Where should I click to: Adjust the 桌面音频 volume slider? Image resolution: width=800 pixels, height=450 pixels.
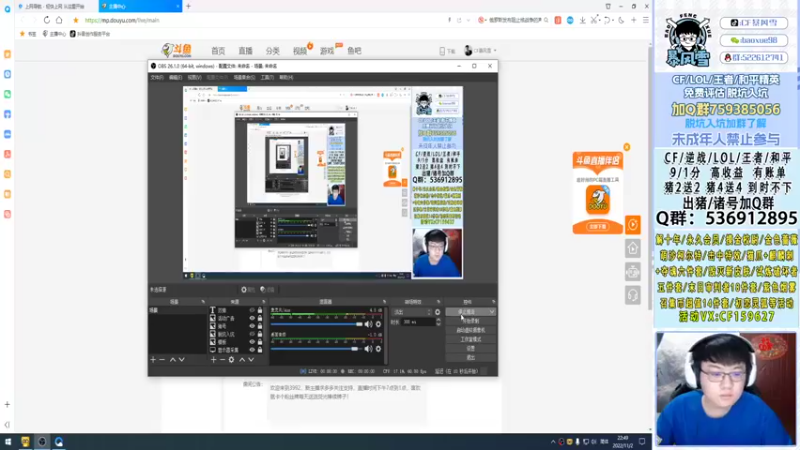(x=315, y=349)
